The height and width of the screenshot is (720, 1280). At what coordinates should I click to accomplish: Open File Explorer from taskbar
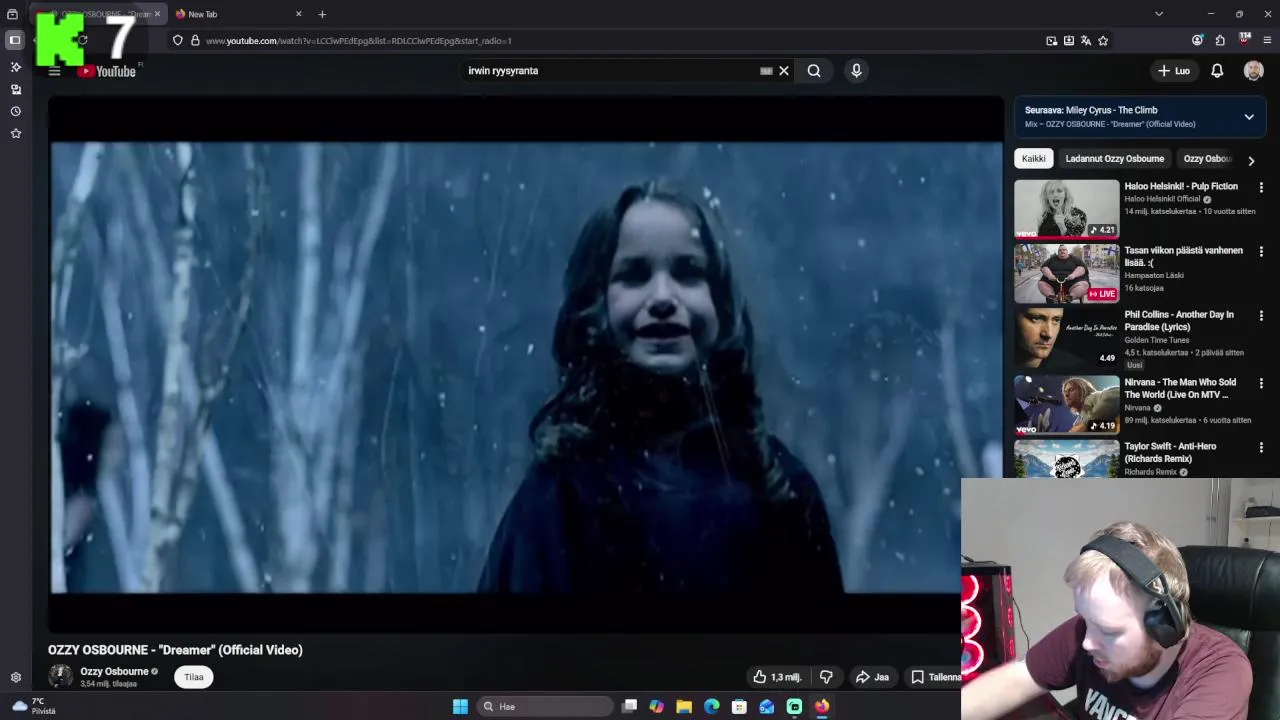coord(684,707)
